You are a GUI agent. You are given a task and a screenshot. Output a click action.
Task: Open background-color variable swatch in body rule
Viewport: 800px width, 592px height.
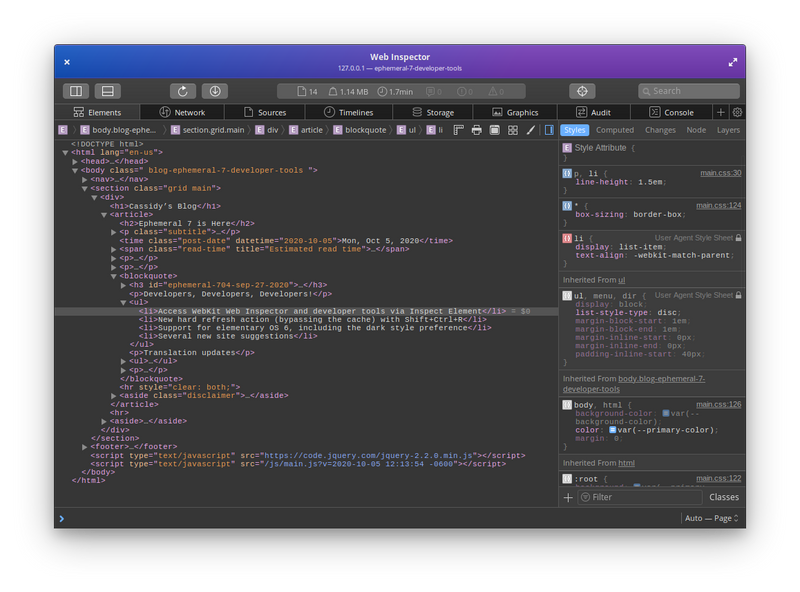click(666, 413)
